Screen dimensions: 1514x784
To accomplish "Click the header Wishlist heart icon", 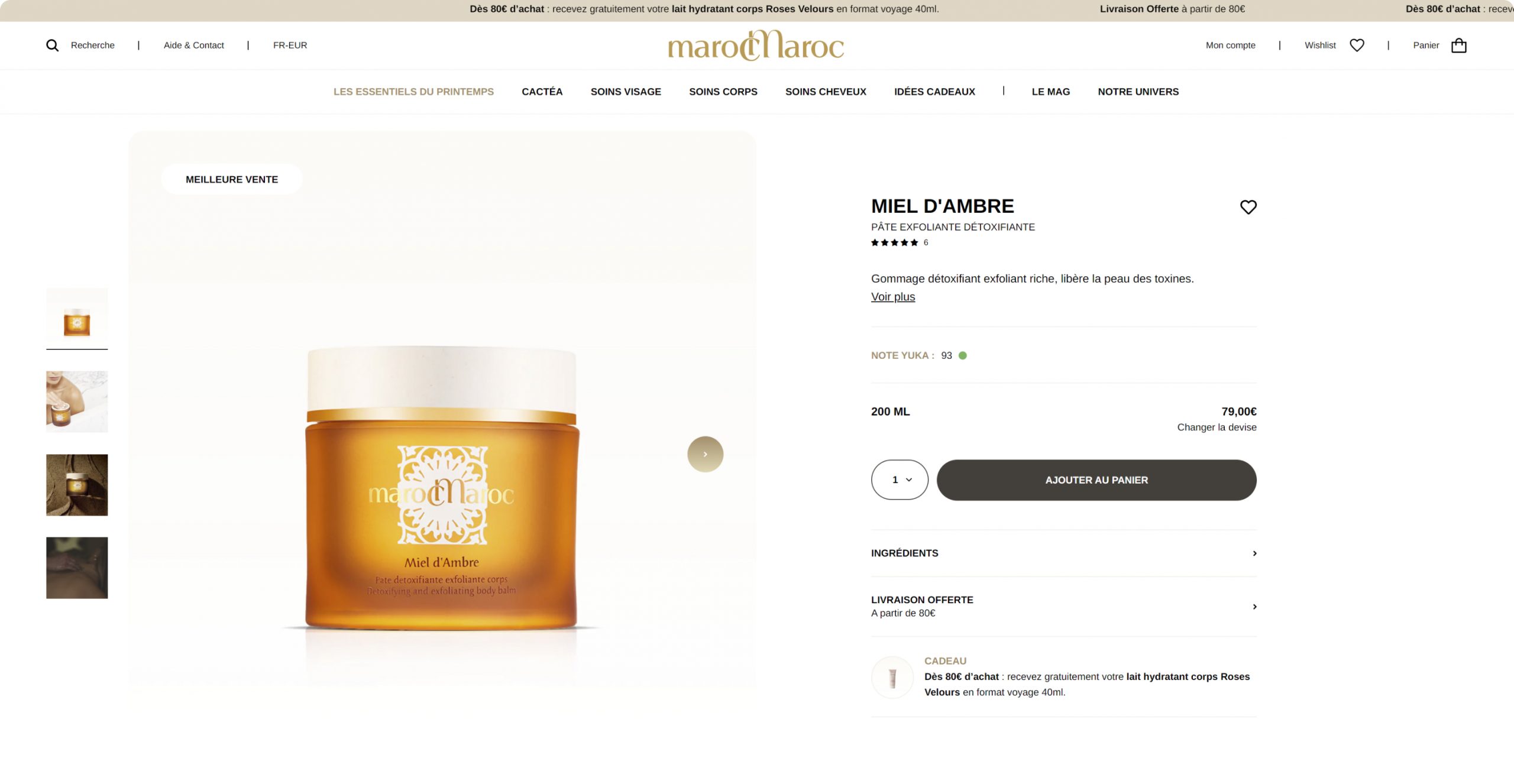I will 1357,46.
